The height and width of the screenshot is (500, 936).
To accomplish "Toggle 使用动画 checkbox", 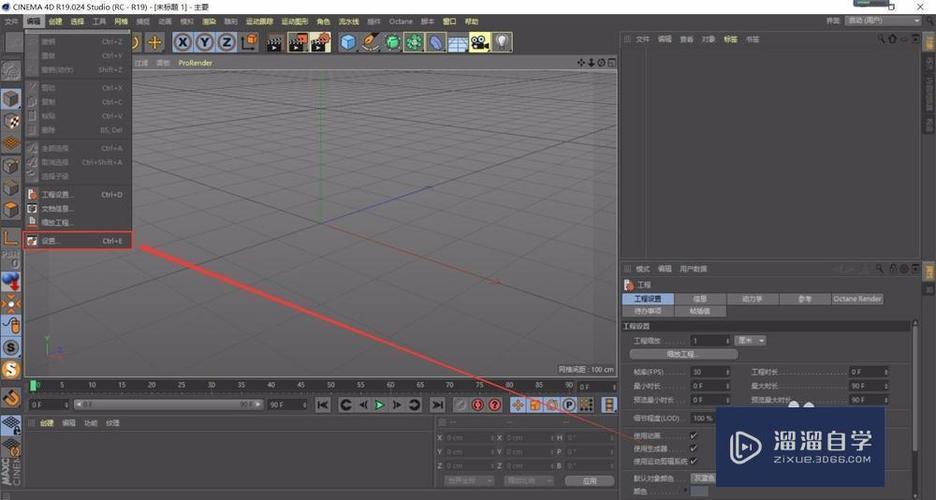I will pos(694,436).
